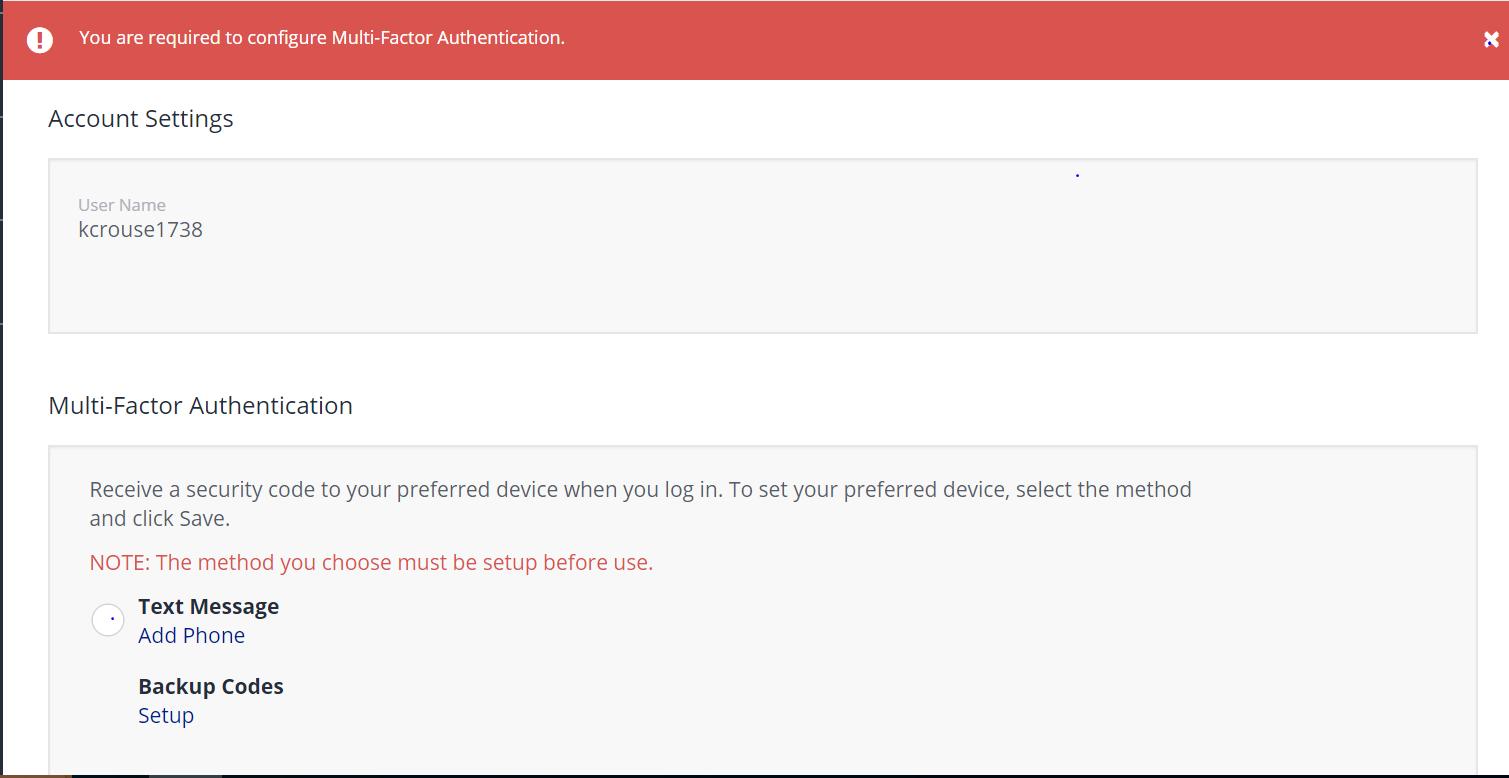Click the words 'and click Save.'

(x=159, y=520)
